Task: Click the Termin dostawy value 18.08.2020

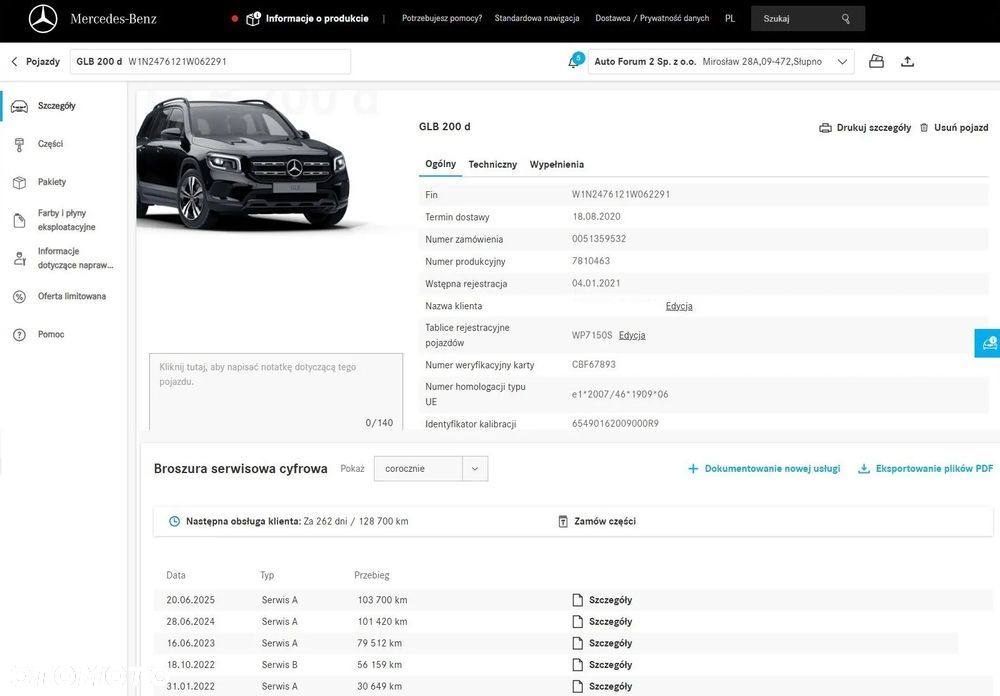Action: tap(596, 217)
